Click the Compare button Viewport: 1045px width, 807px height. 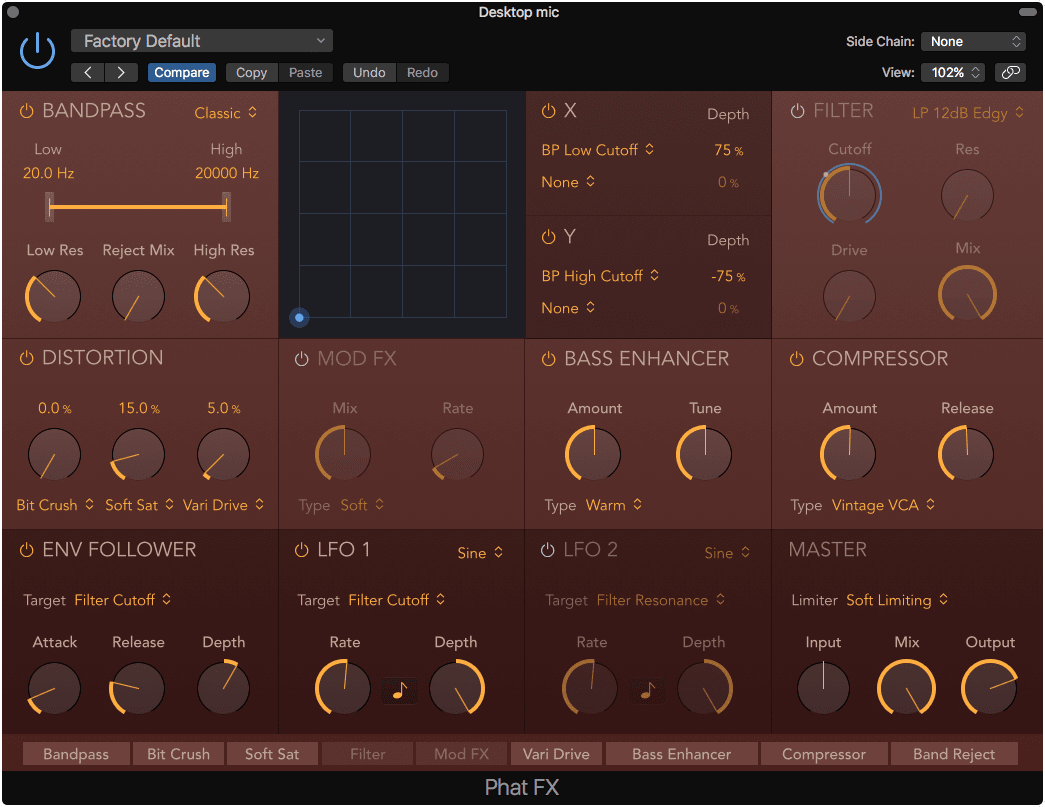182,73
